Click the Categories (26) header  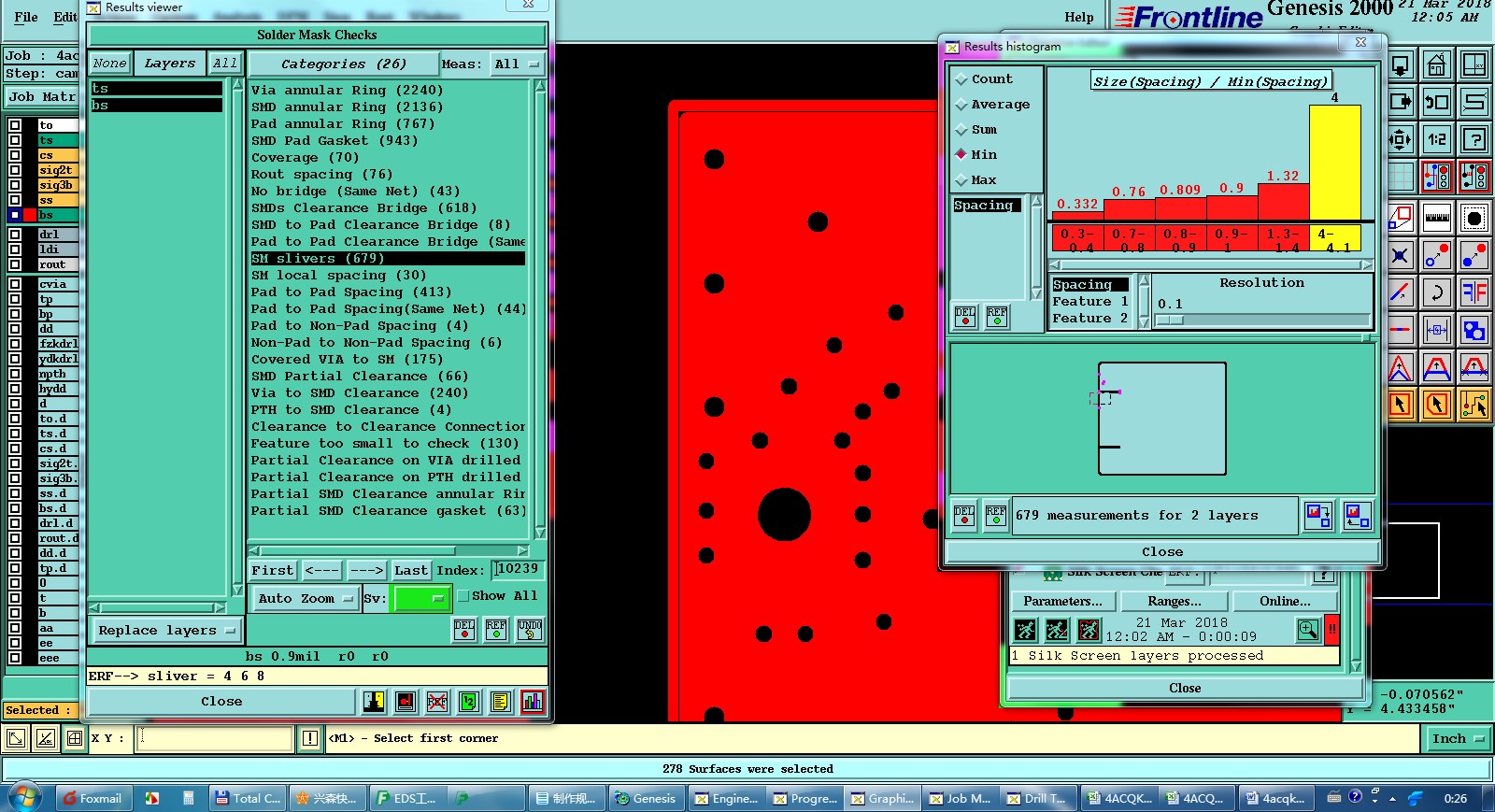point(343,64)
